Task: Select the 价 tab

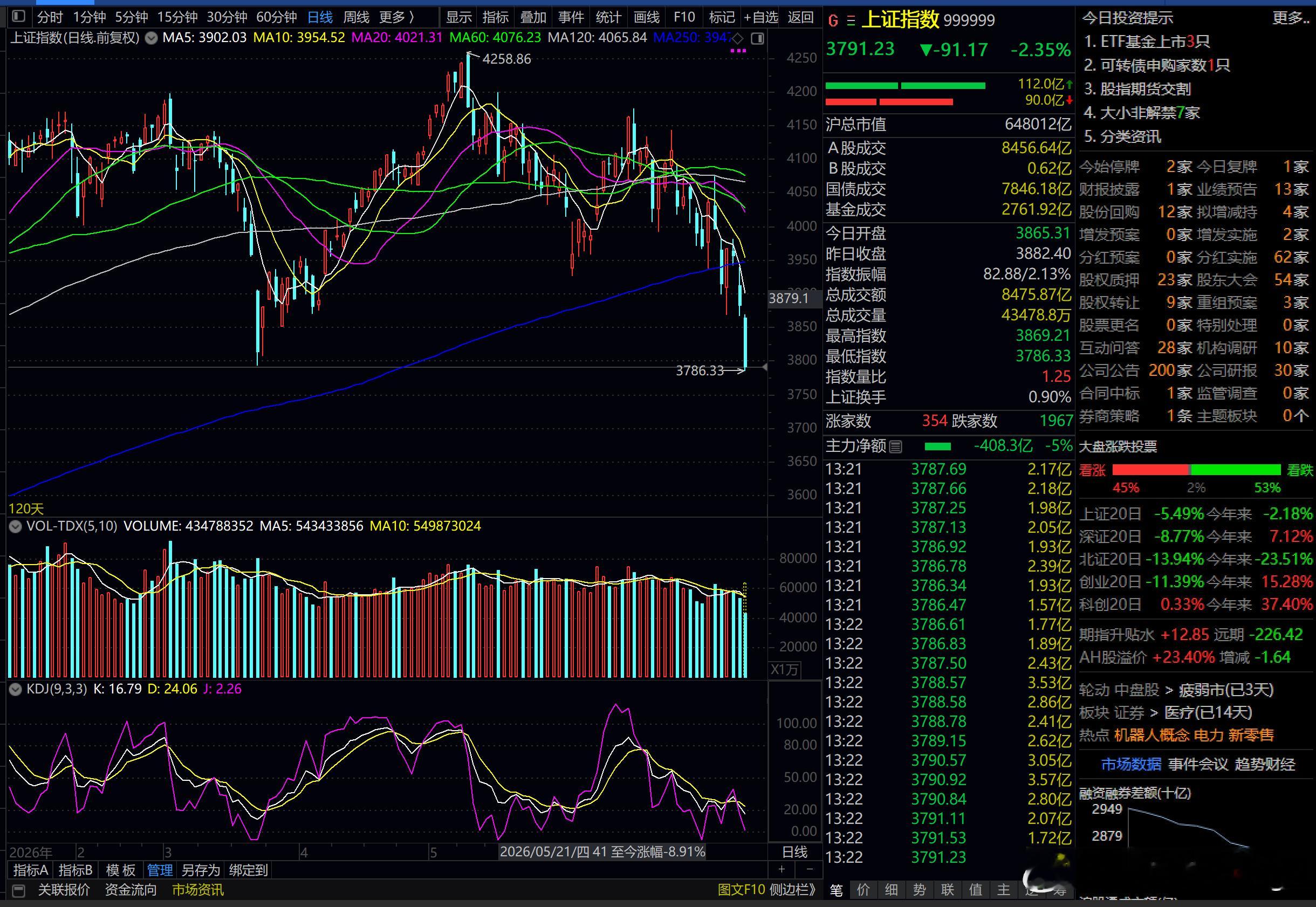Action: point(863,890)
